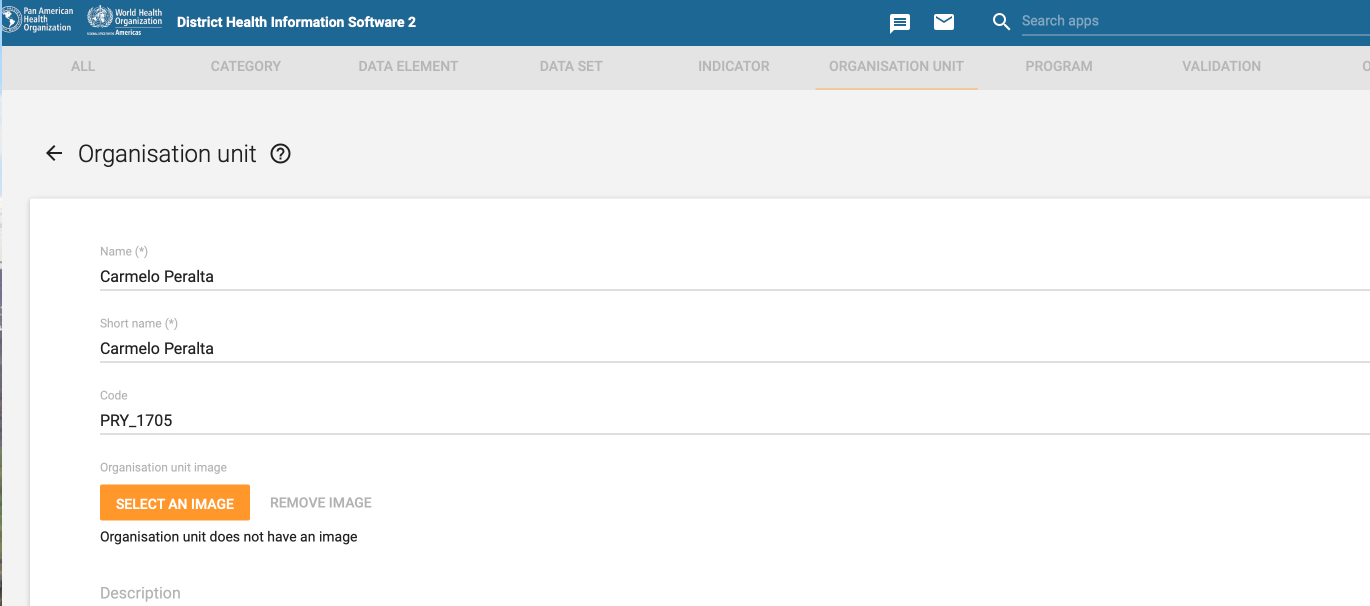Open the DATA SET tab
Image resolution: width=1370 pixels, height=606 pixels.
(x=570, y=66)
